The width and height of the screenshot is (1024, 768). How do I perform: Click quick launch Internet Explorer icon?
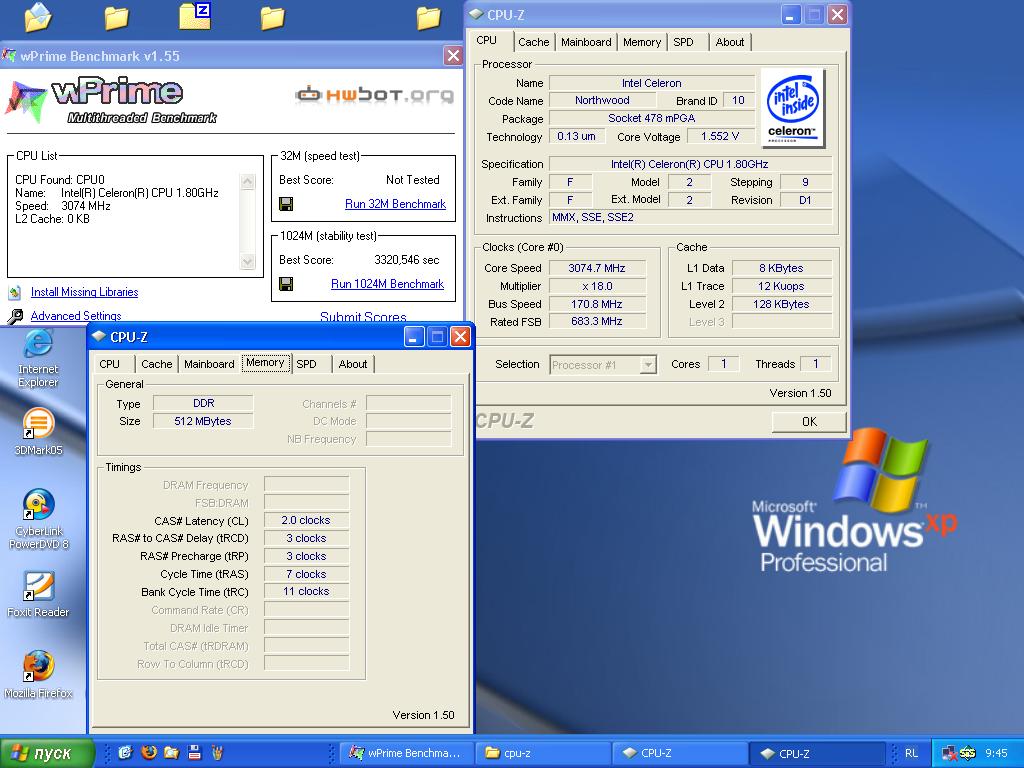coord(125,752)
